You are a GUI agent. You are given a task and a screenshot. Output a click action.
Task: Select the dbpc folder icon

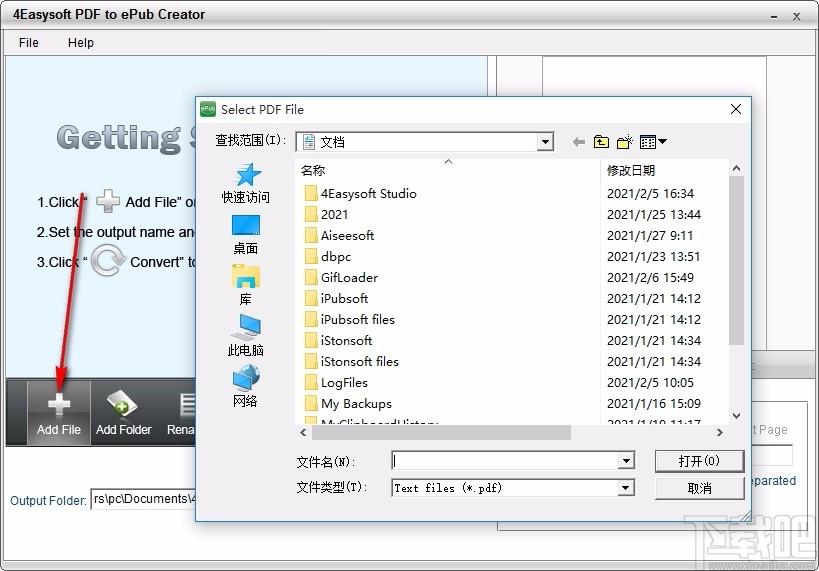click(311, 256)
